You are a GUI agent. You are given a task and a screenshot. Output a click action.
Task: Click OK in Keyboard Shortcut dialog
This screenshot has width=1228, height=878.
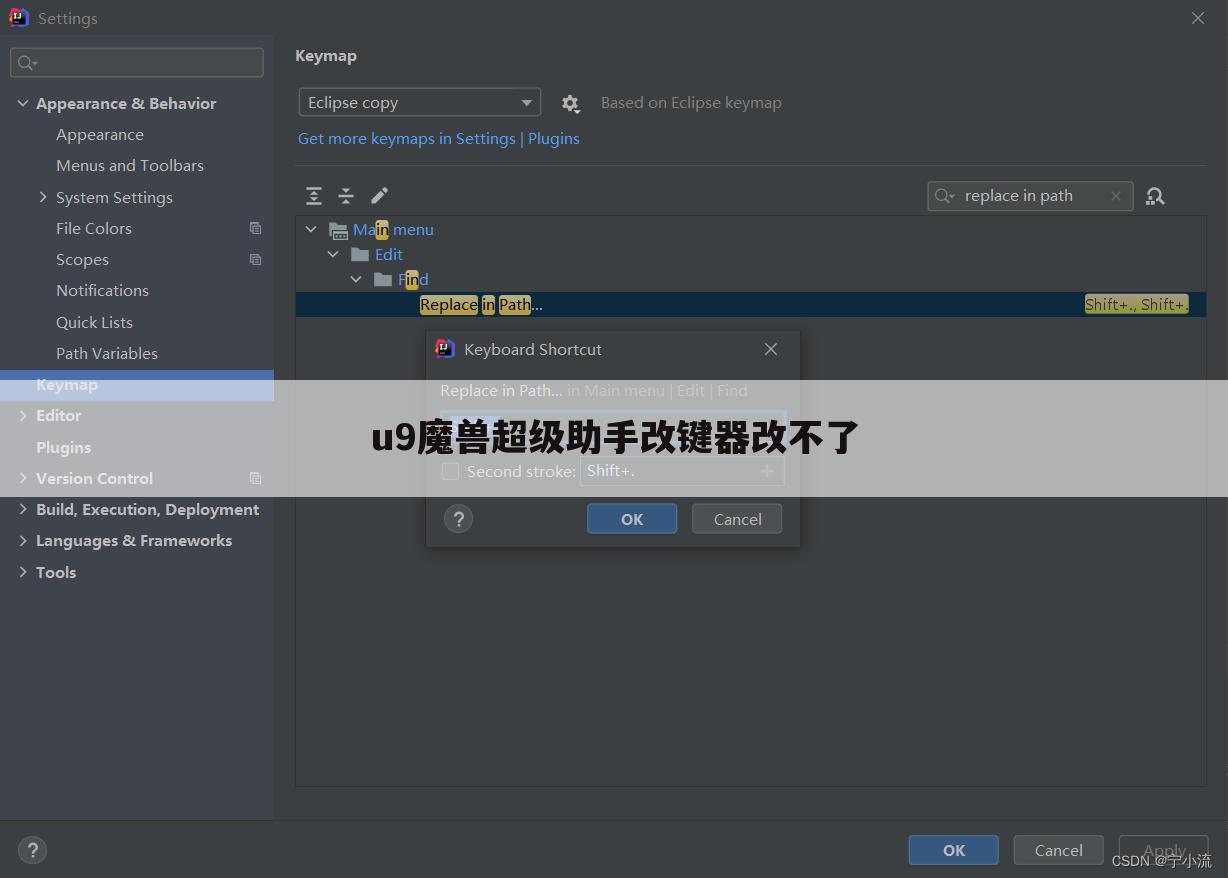pos(632,519)
